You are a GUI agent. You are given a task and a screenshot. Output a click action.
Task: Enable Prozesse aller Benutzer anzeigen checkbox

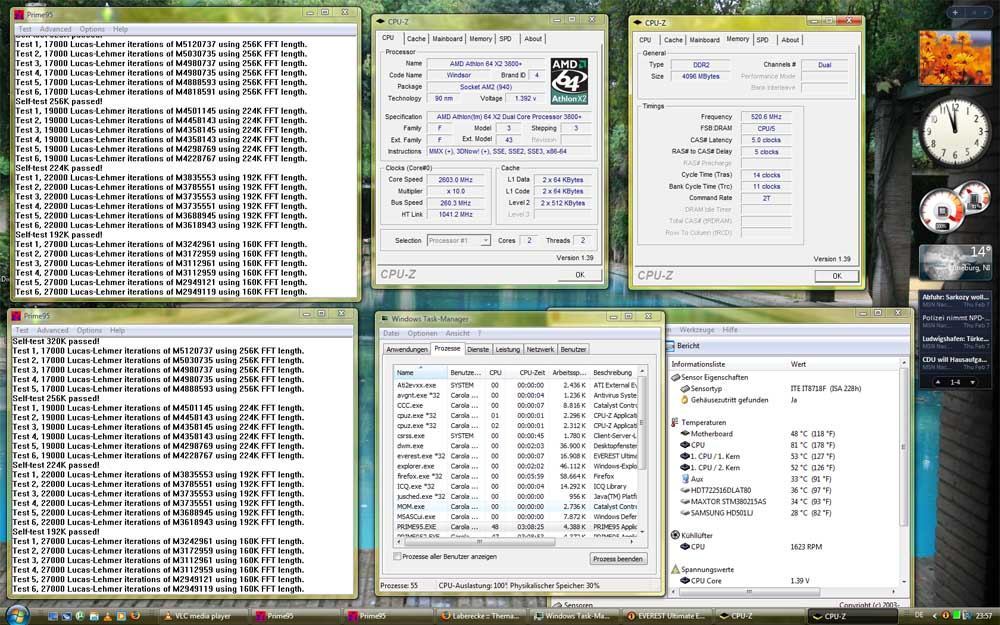tap(397, 556)
